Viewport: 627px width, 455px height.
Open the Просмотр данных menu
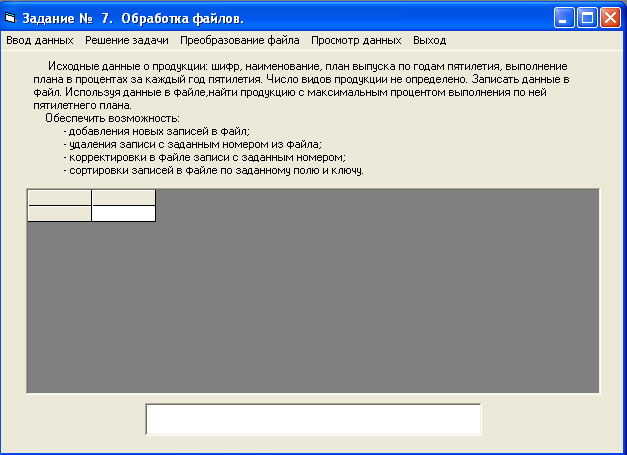pyautogui.click(x=356, y=40)
